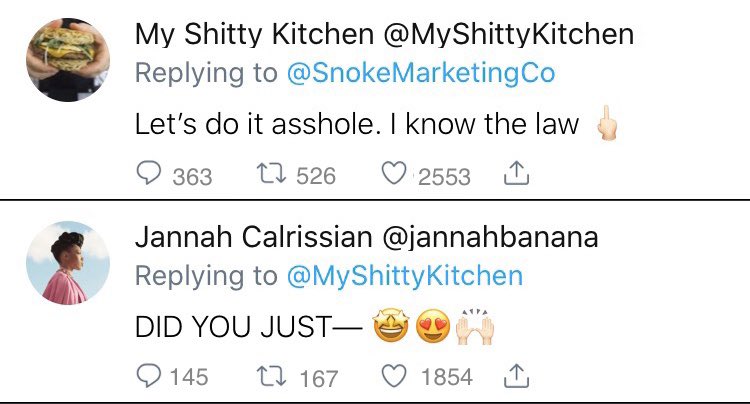Retweet the My Shitty Kitchen tweet
This screenshot has width=750, height=404.
[x=271, y=174]
